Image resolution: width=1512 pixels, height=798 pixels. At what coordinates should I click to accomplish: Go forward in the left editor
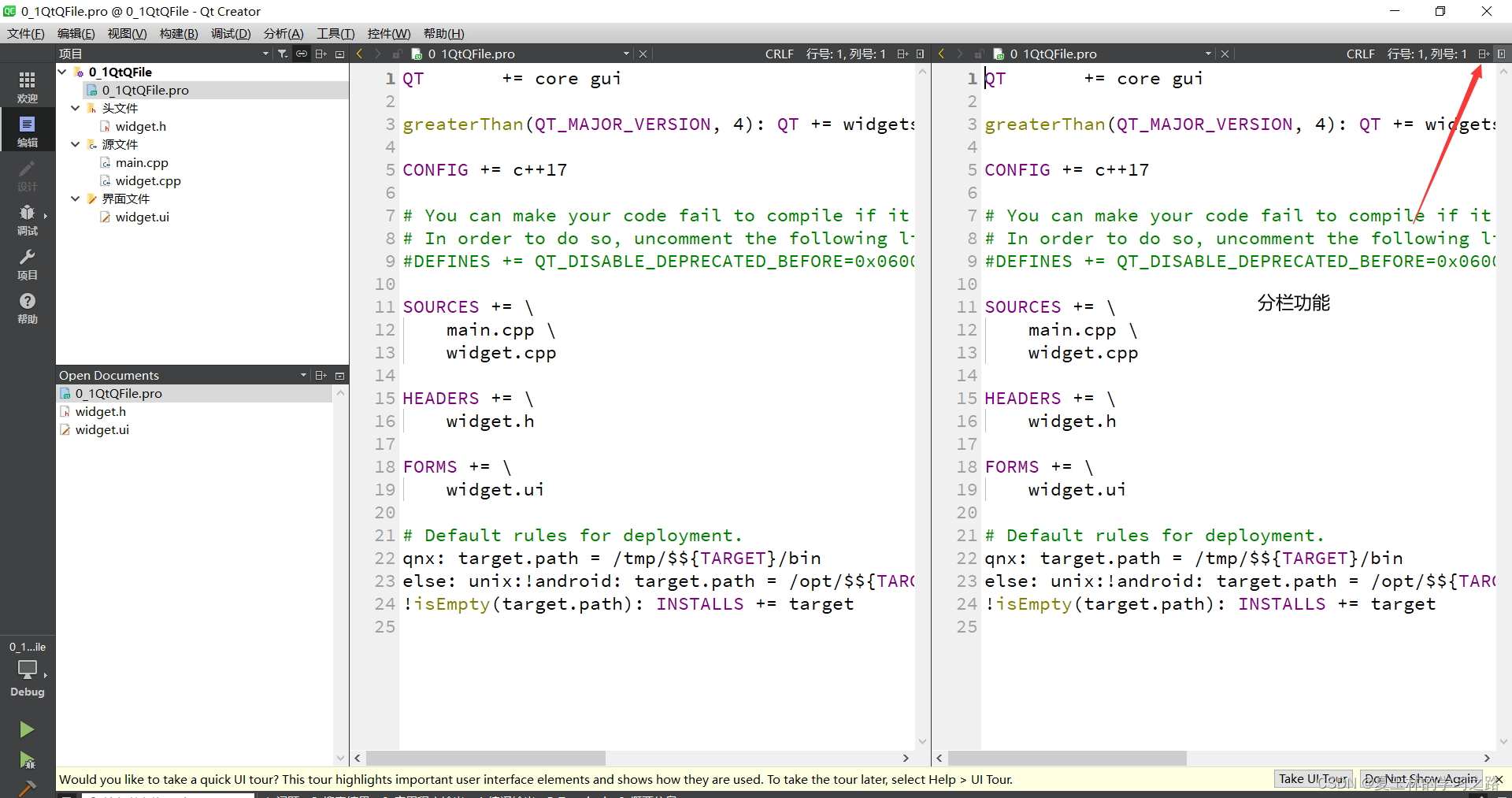(x=378, y=54)
